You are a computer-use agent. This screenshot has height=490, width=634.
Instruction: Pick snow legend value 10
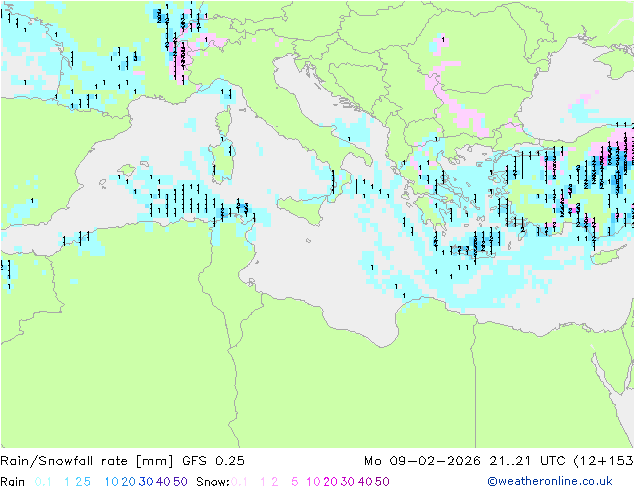(x=313, y=482)
